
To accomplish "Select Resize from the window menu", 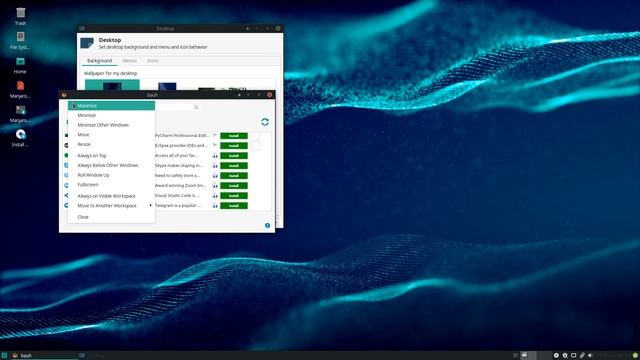I will (x=111, y=144).
